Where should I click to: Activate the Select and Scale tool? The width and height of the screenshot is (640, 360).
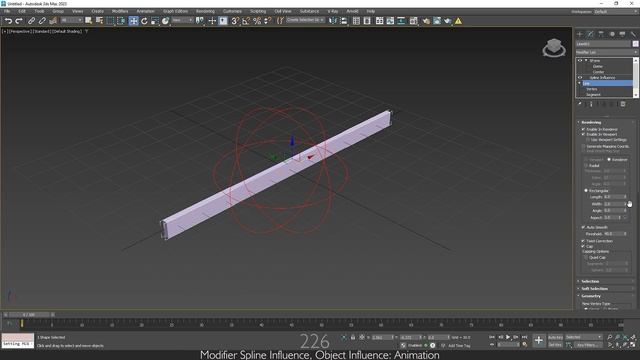point(155,21)
